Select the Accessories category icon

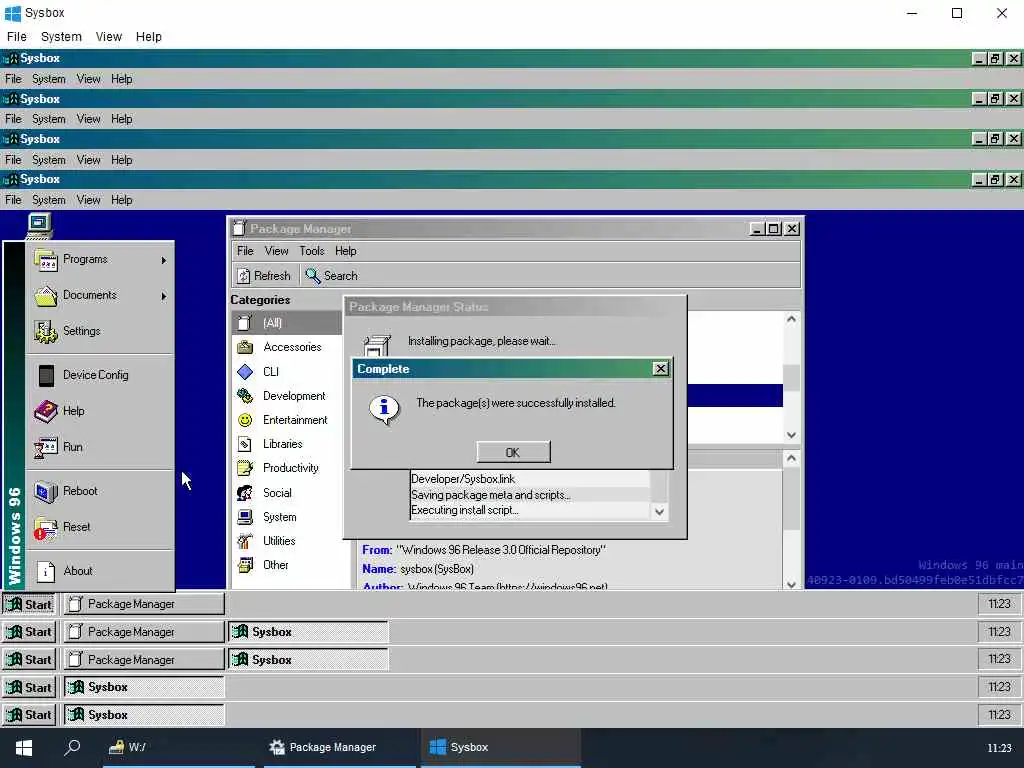245,347
